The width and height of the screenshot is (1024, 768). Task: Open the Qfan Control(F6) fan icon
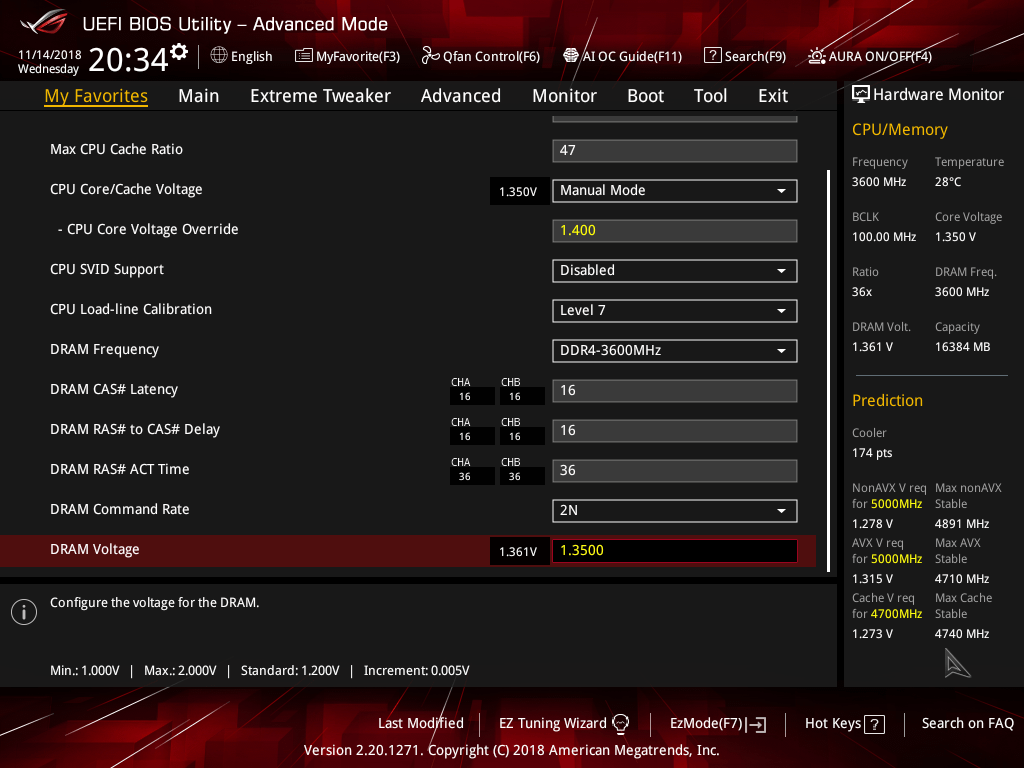coord(430,56)
